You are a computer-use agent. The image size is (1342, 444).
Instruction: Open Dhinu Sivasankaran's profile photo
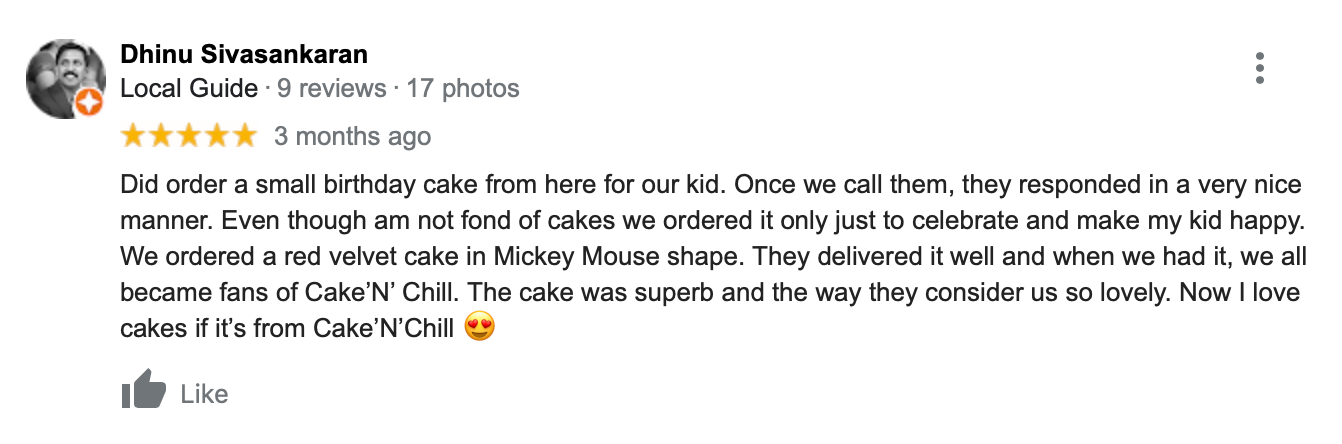coord(64,78)
